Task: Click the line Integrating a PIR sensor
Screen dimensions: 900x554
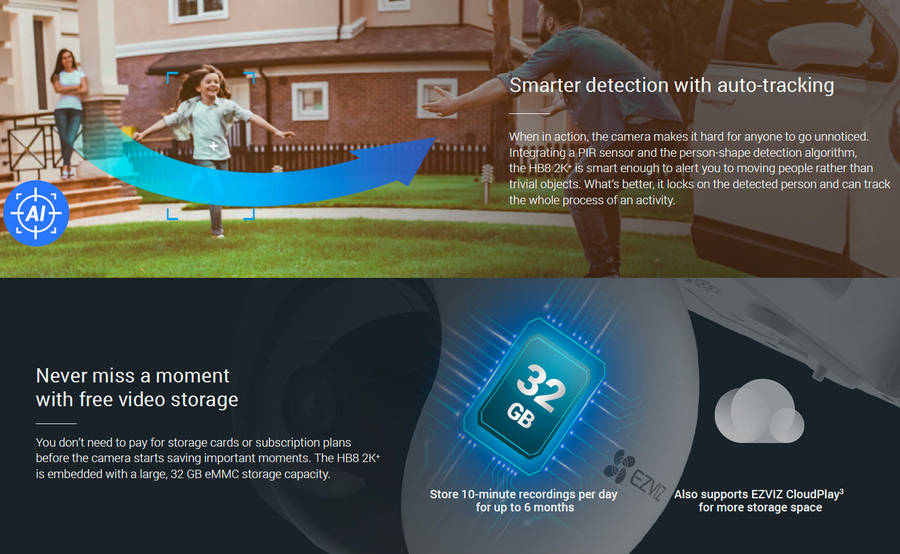Action: click(x=682, y=153)
